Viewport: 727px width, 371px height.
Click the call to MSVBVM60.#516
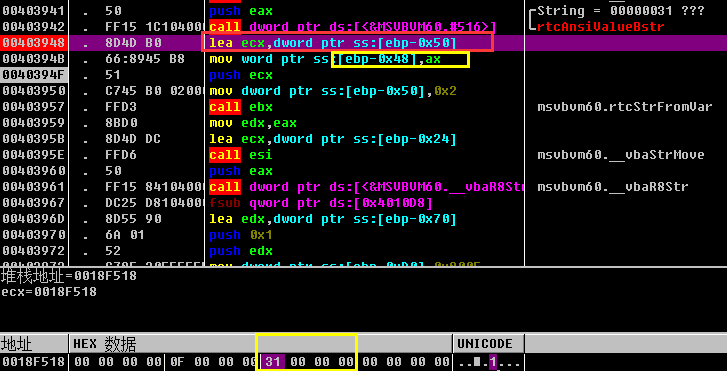353,26
